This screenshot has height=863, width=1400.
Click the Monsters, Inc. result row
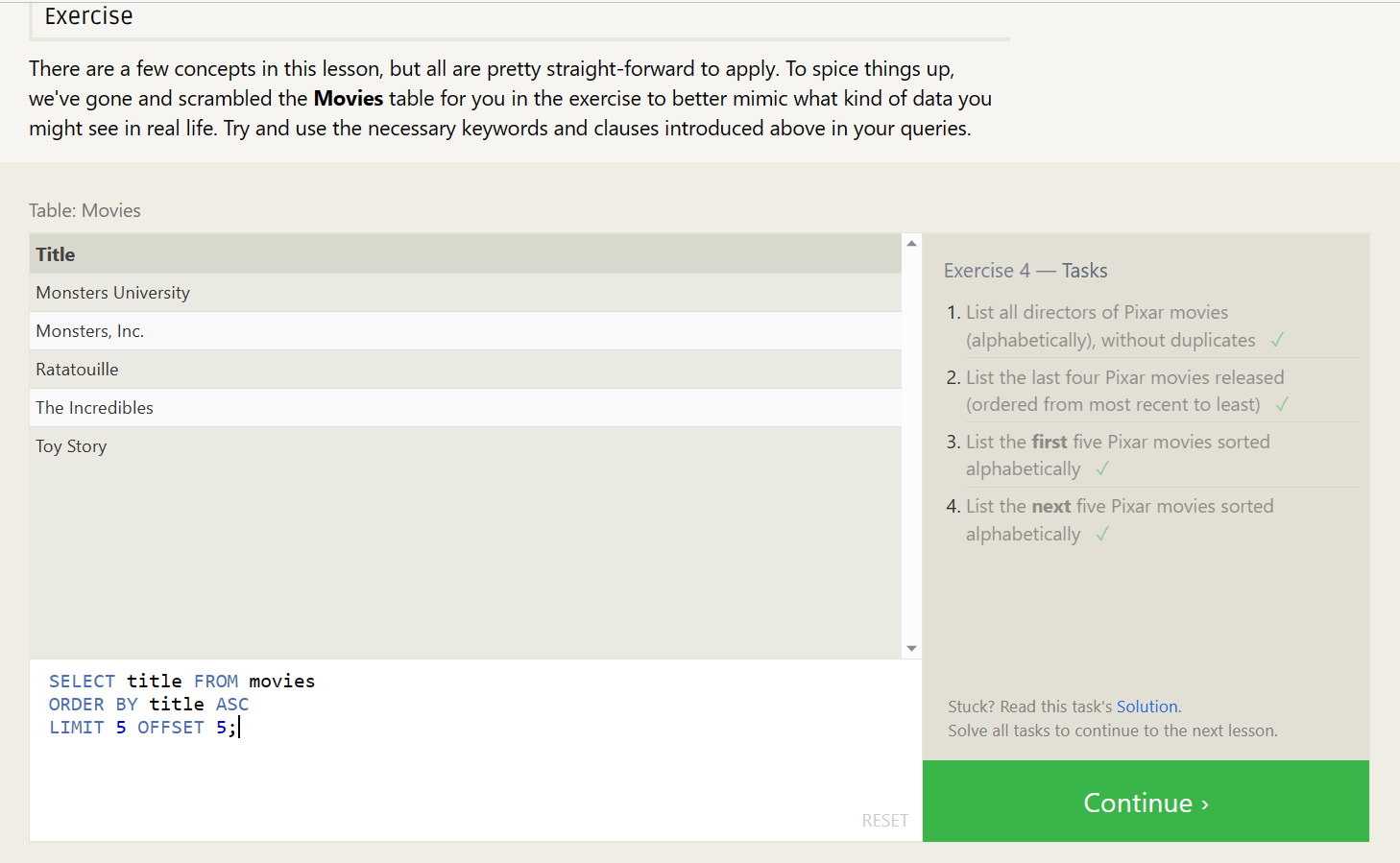pyautogui.click(x=466, y=331)
